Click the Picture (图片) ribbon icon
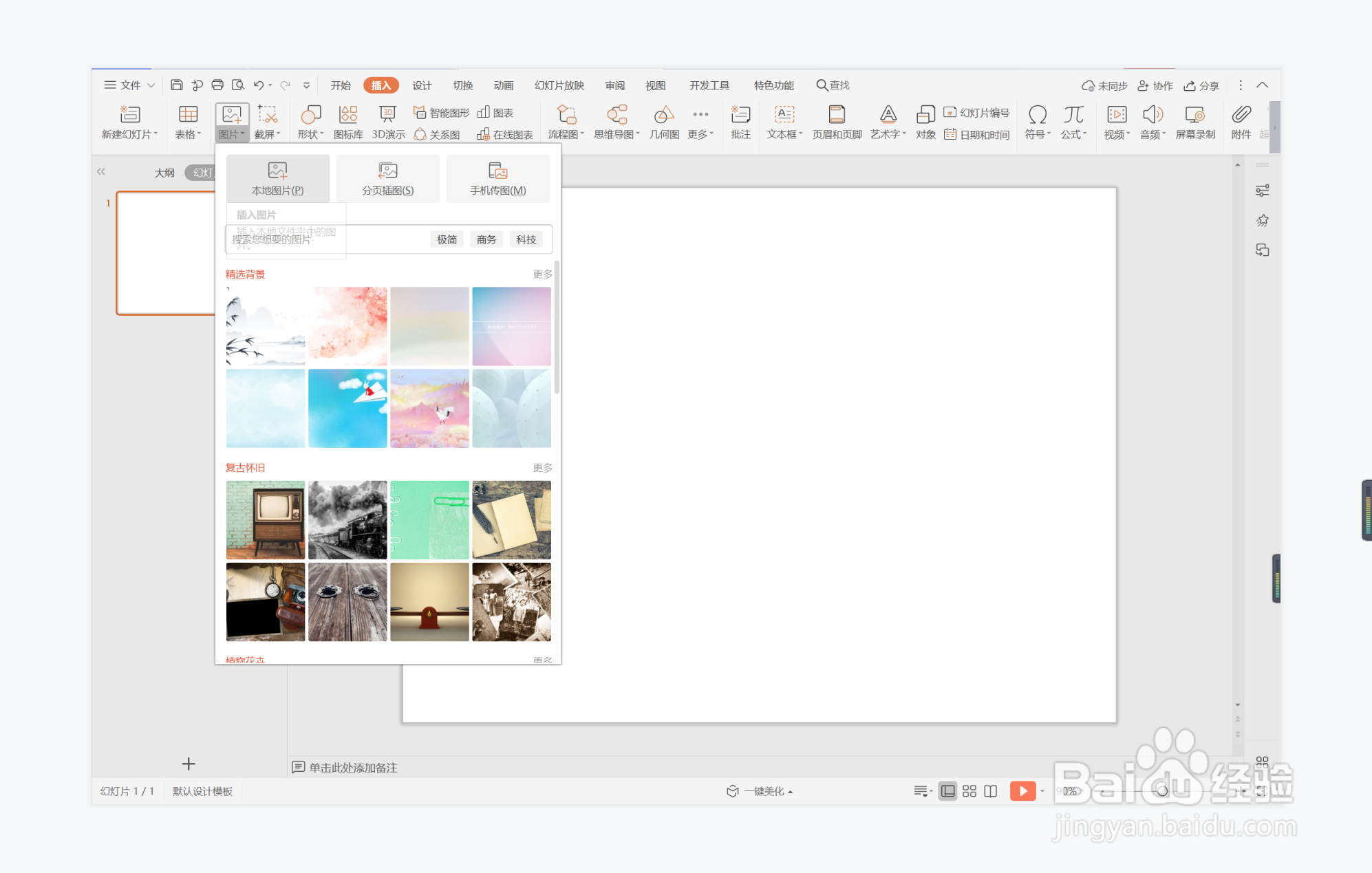Viewport: 1372px width, 873px height. (x=232, y=114)
